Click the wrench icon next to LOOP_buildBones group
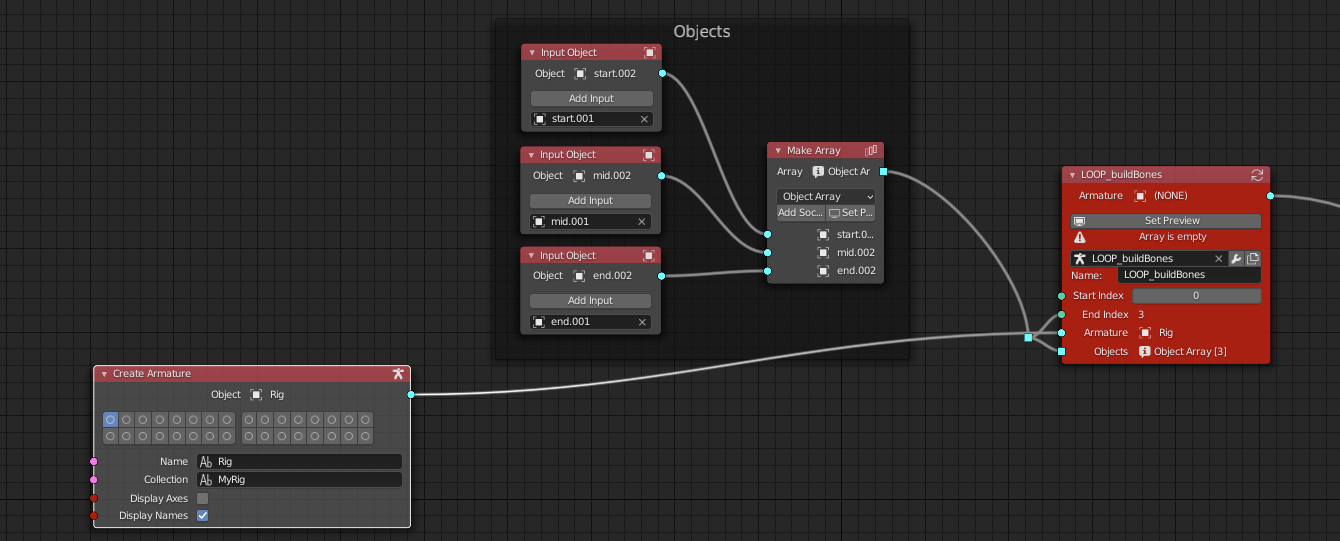This screenshot has width=1340, height=541. (x=1236, y=259)
